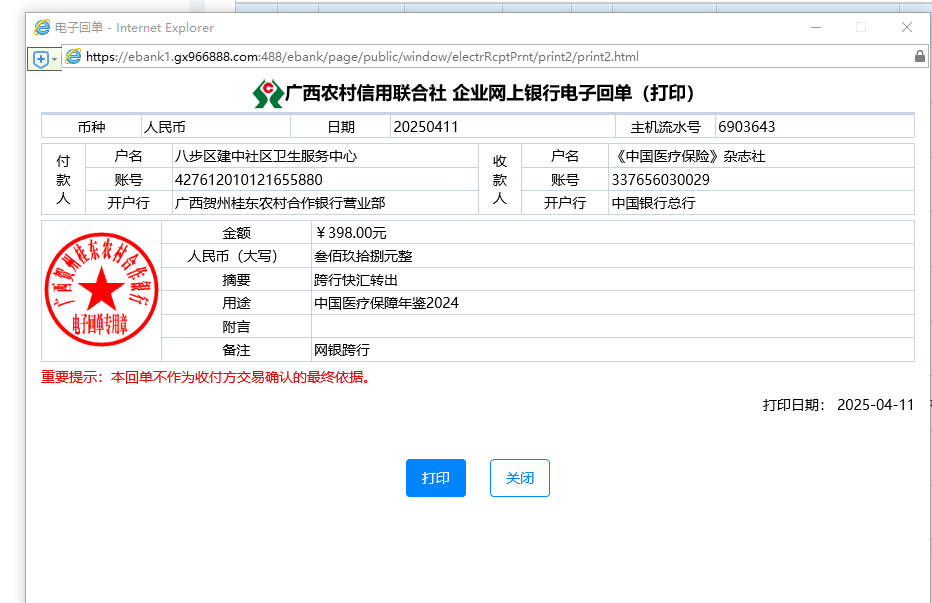This screenshot has width=932, height=603.
Task: Select the amount ¥398.00元
Action: tap(351, 233)
